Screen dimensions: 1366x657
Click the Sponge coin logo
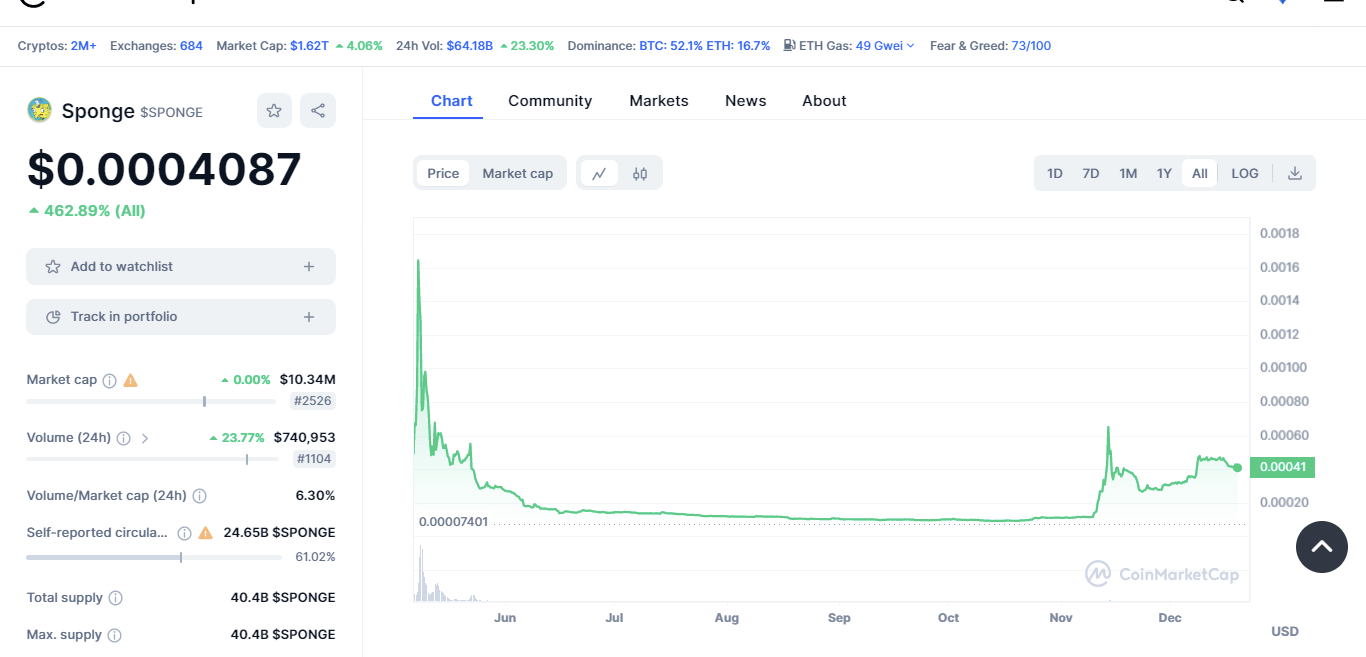[x=39, y=110]
